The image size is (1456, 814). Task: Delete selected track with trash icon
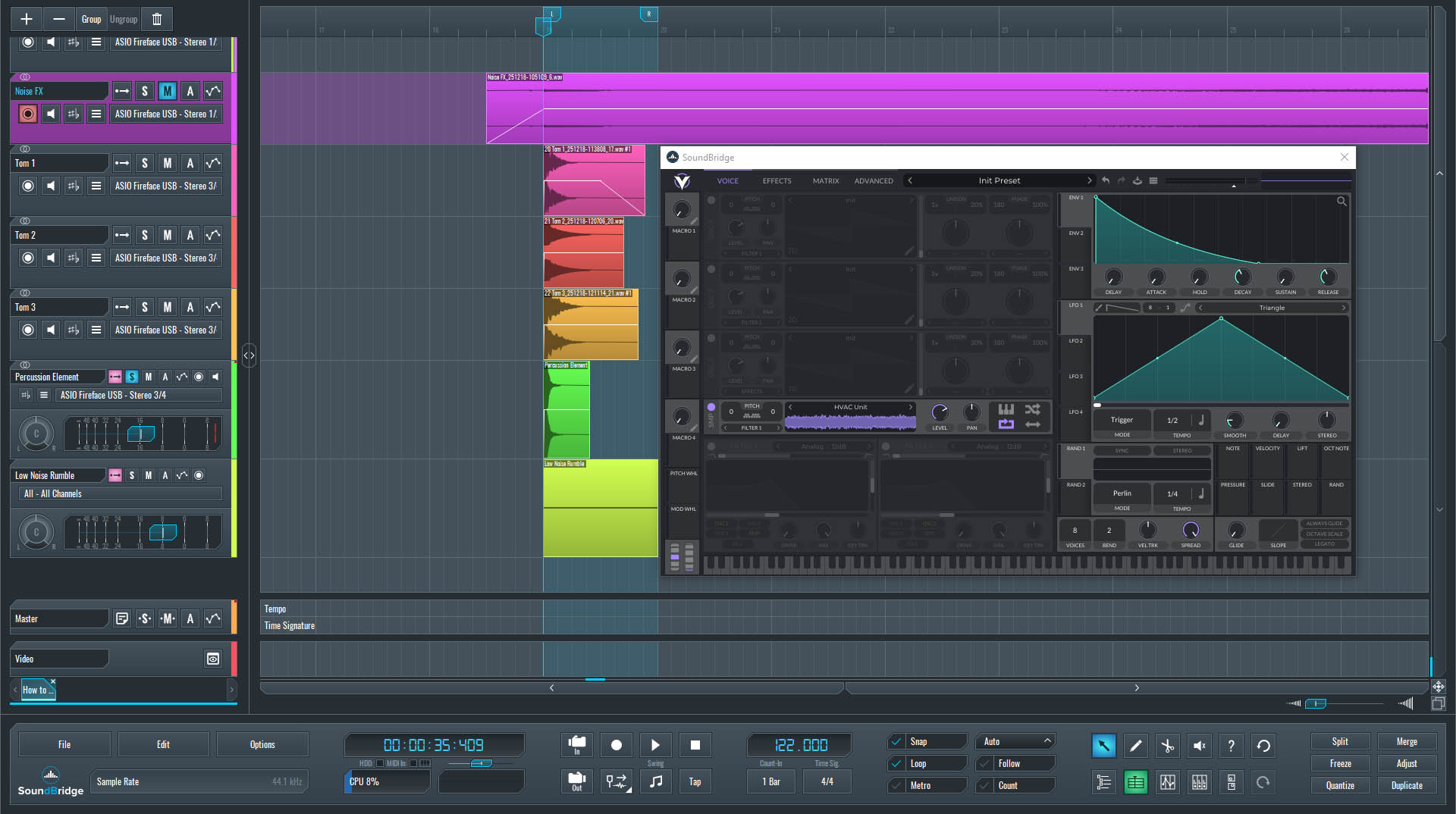coord(157,19)
